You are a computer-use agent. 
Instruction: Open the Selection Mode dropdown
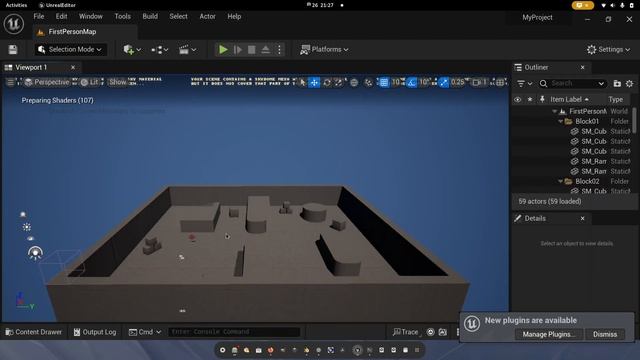coord(70,49)
